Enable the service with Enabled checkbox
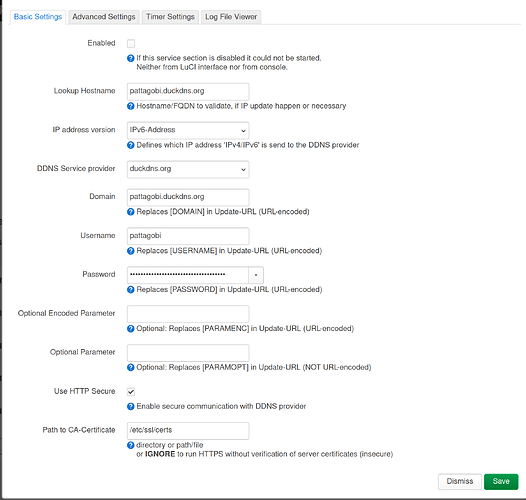Image resolution: width=526 pixels, height=500 pixels. tap(131, 44)
